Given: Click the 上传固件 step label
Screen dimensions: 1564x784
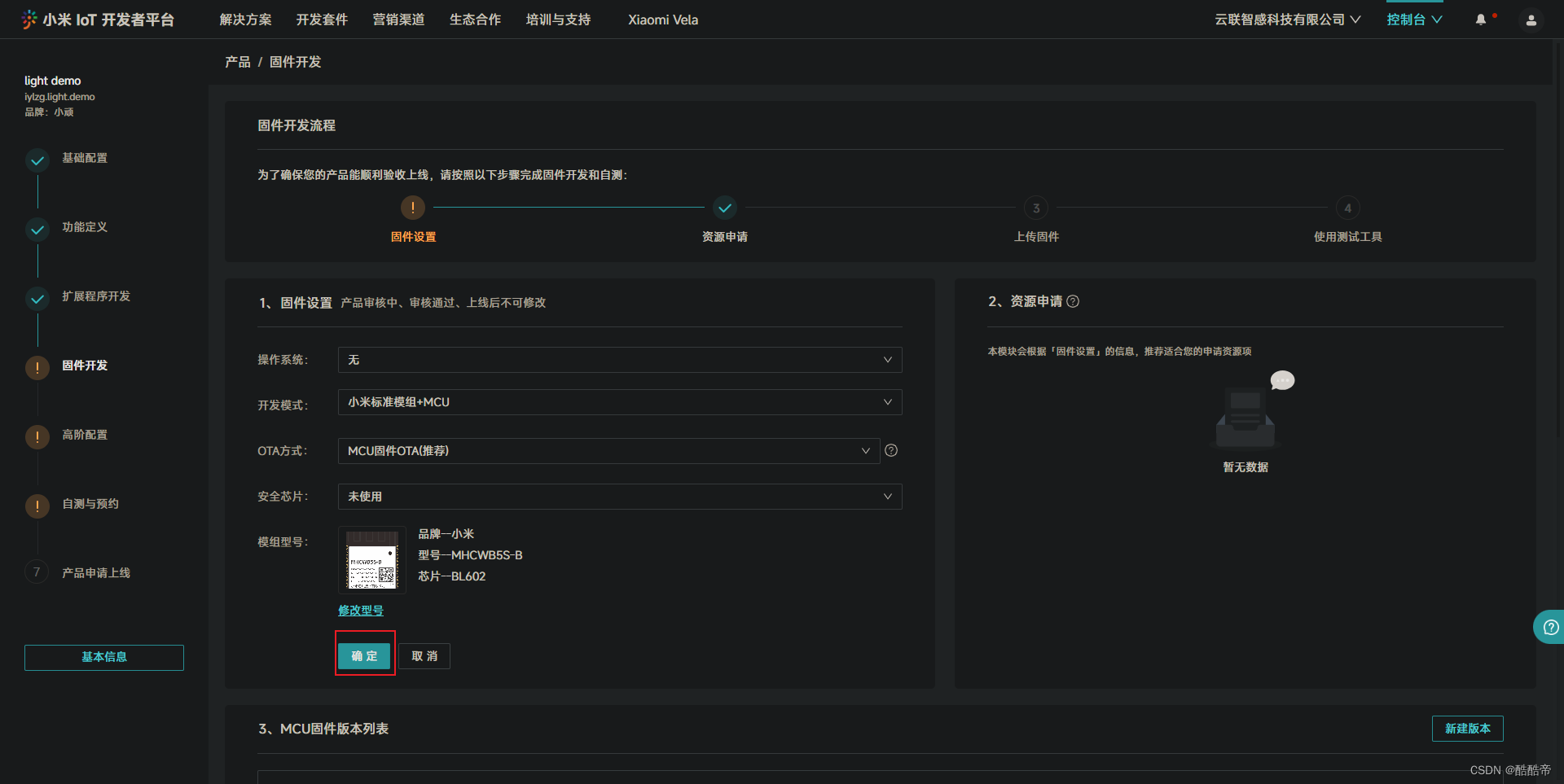Looking at the screenshot, I should (1036, 237).
